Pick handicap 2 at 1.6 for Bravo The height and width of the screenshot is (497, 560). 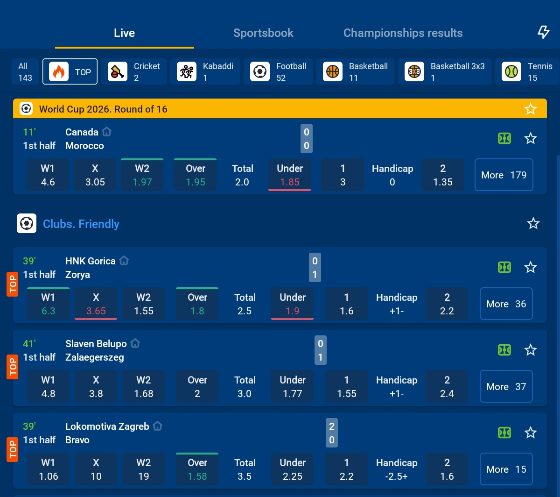447,470
